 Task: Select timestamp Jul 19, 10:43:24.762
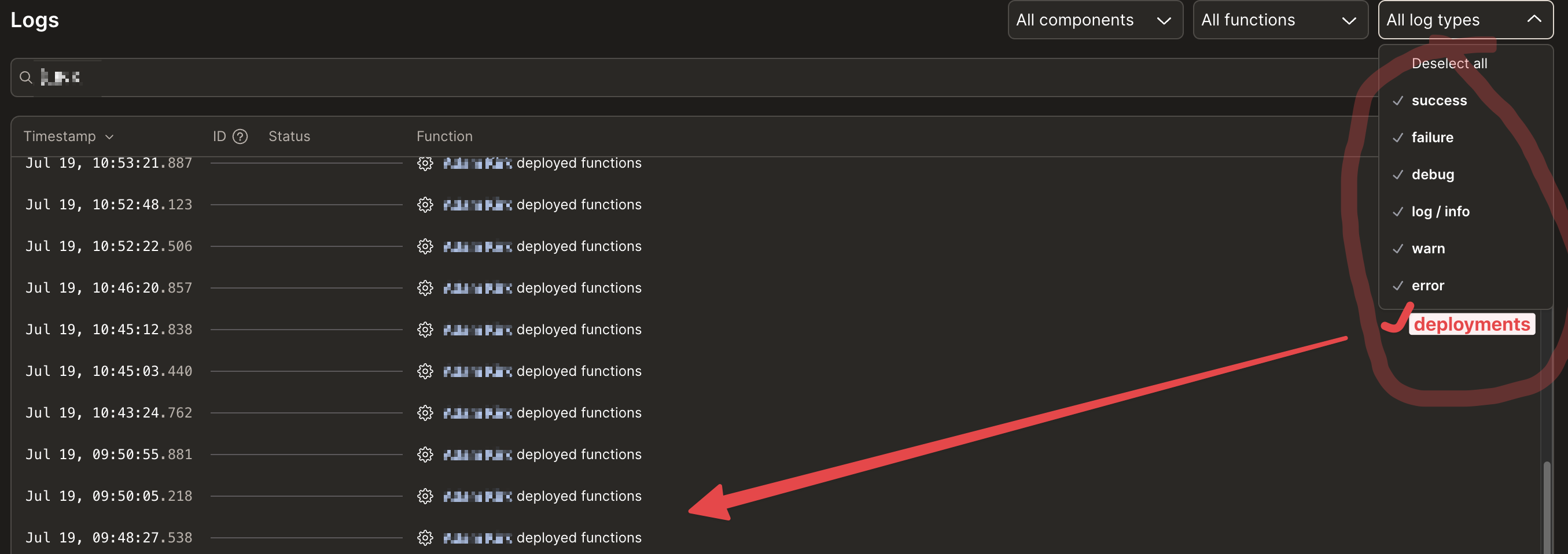tap(109, 413)
